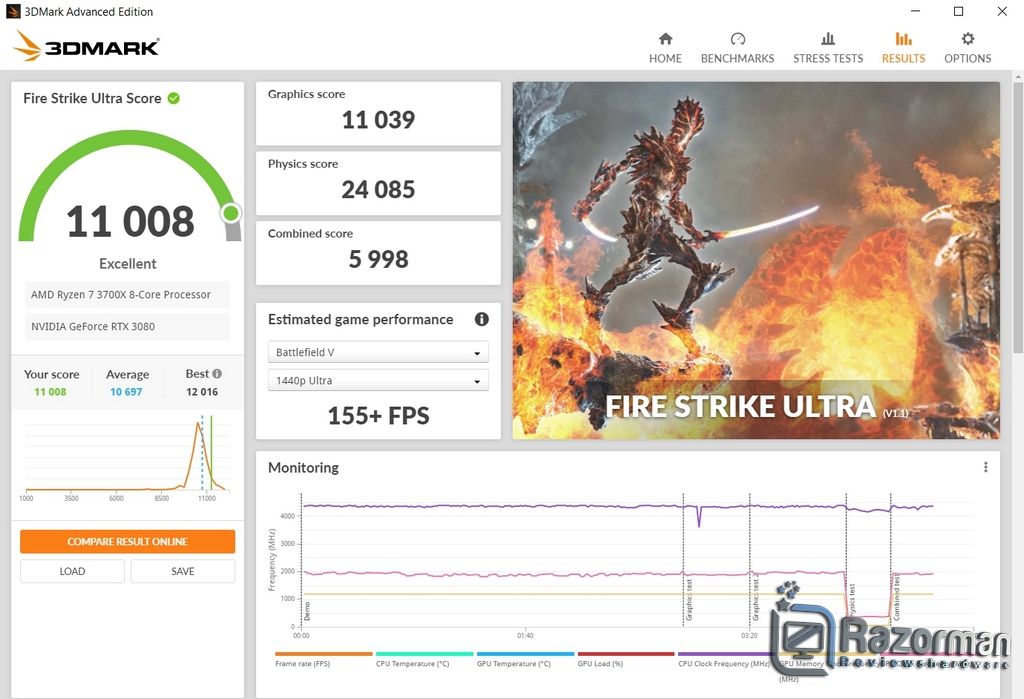Screen dimensions: 1024x699
Task: Click the 3DMark logo
Action: coord(86,46)
